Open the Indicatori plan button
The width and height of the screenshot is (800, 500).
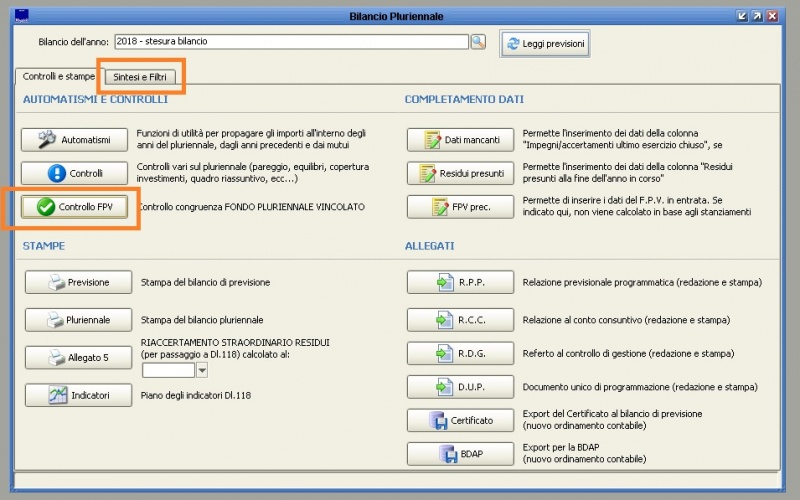(x=79, y=395)
